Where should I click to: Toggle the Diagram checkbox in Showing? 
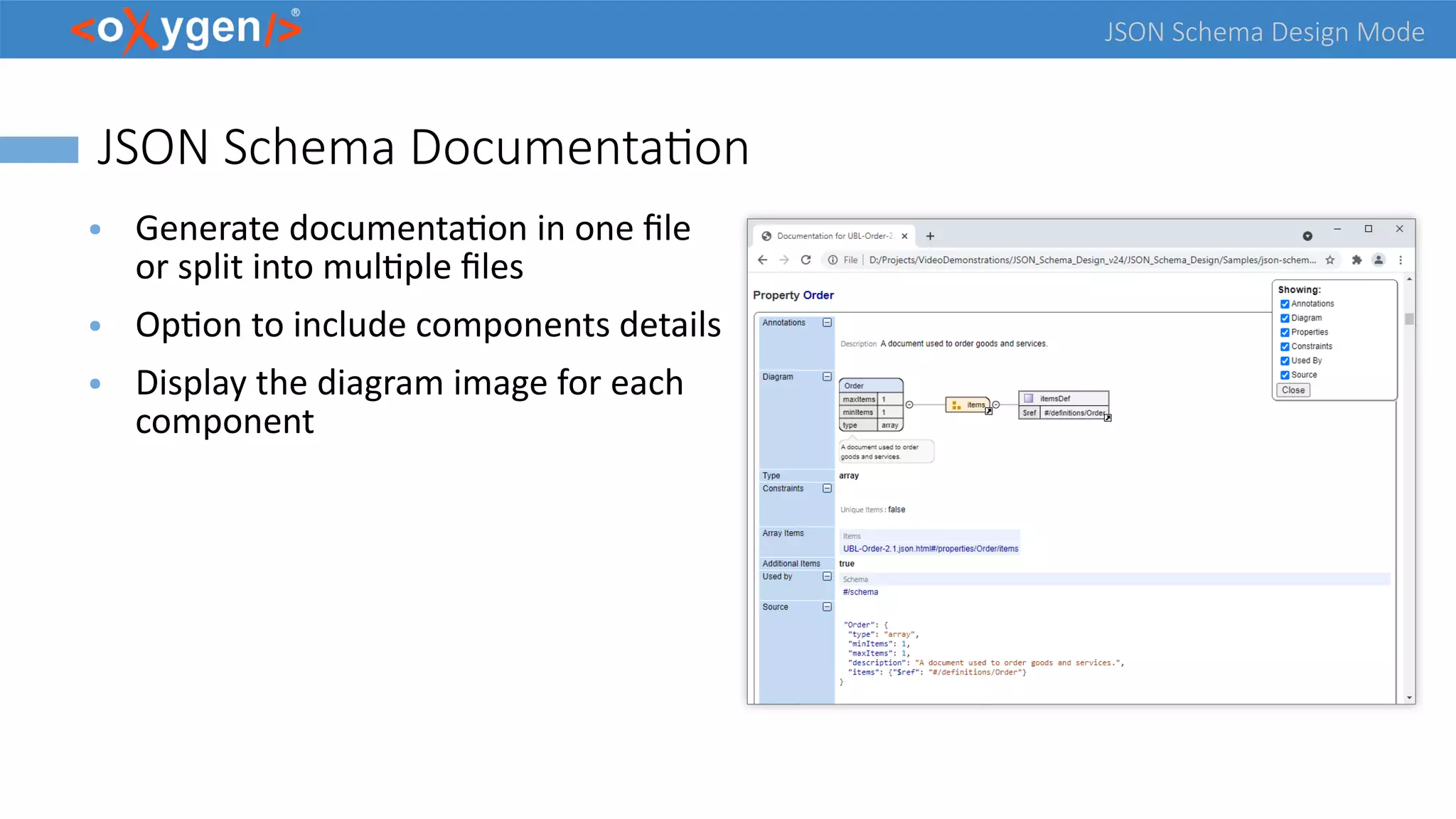pos(1285,318)
